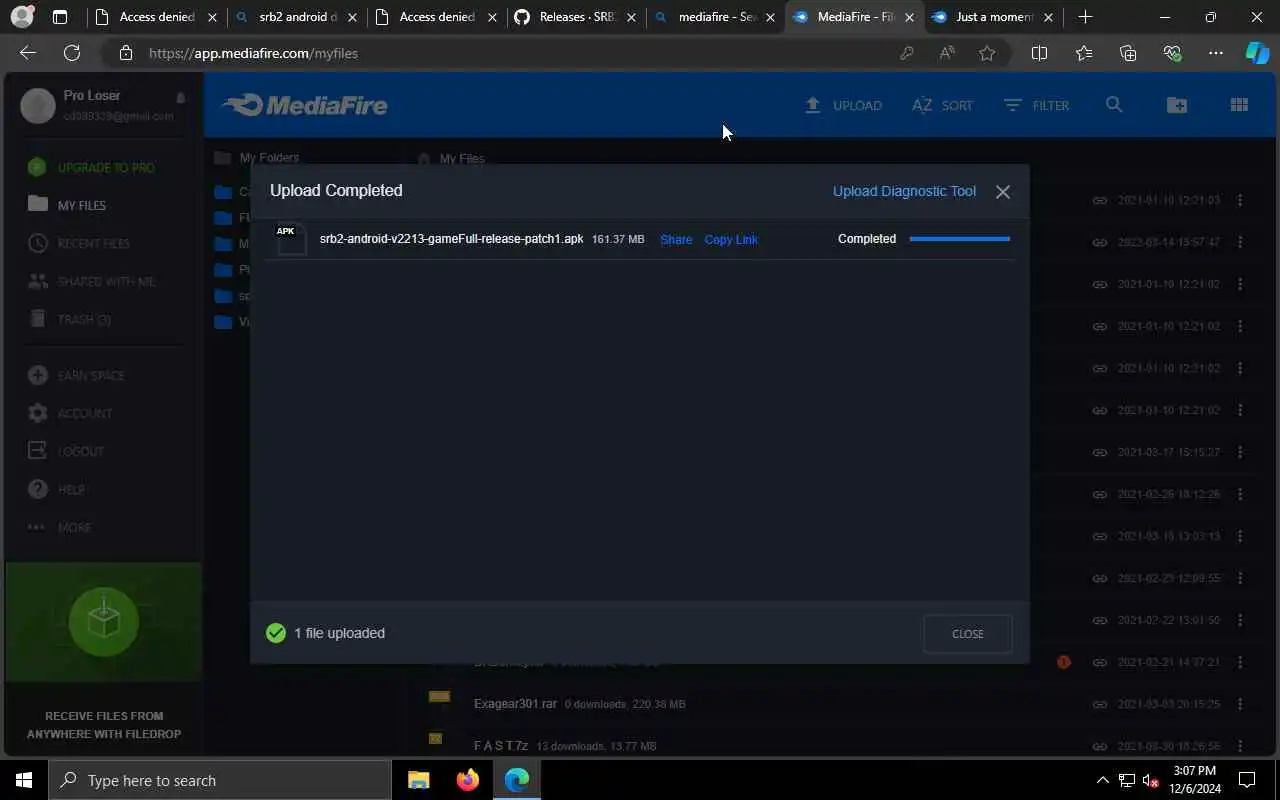Viewport: 1280px width, 800px height.
Task: Click the Share link for the uploaded apk
Action: (x=676, y=239)
